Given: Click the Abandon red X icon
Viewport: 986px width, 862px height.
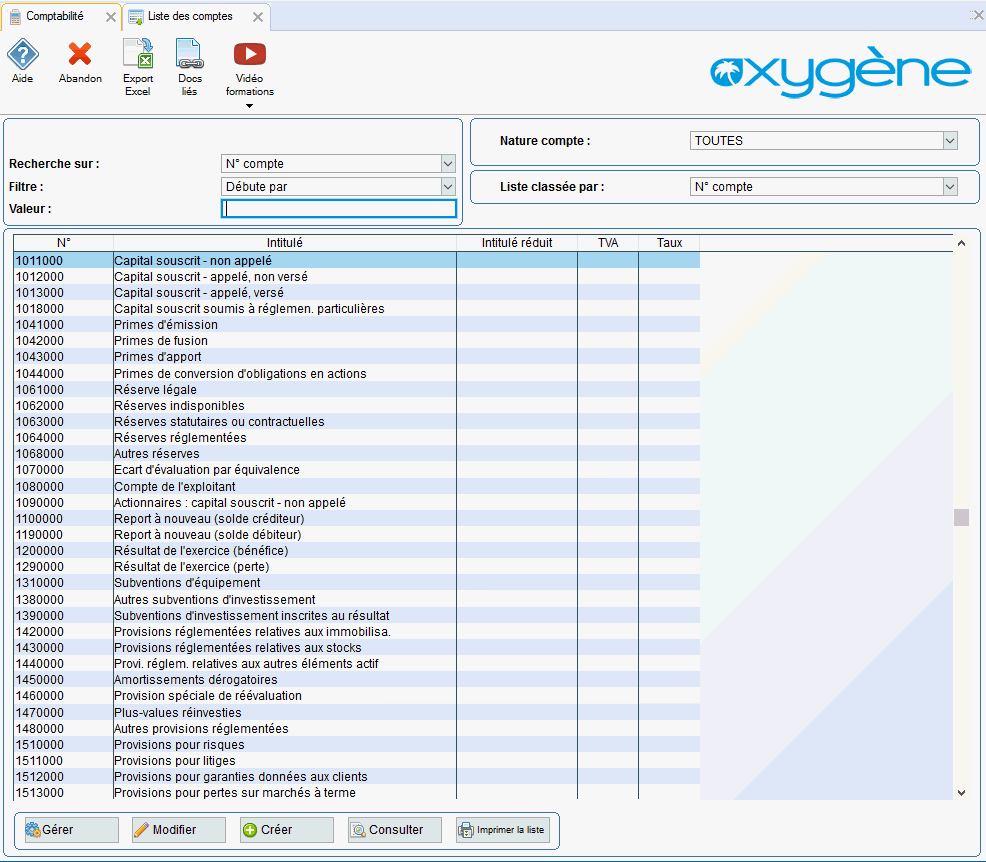Looking at the screenshot, I should coord(80,55).
